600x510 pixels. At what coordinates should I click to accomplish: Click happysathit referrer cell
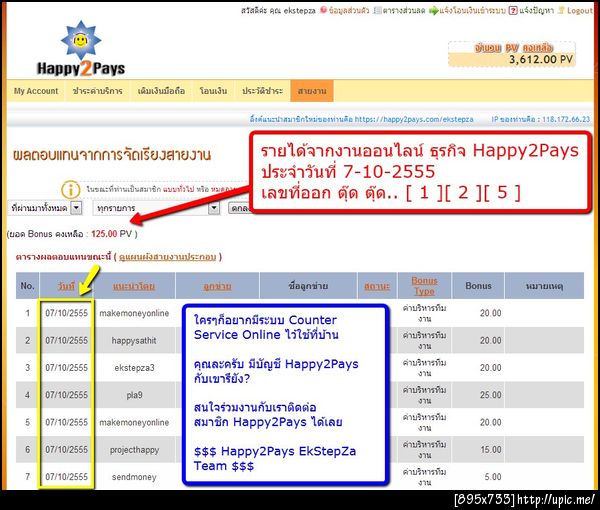(x=134, y=341)
